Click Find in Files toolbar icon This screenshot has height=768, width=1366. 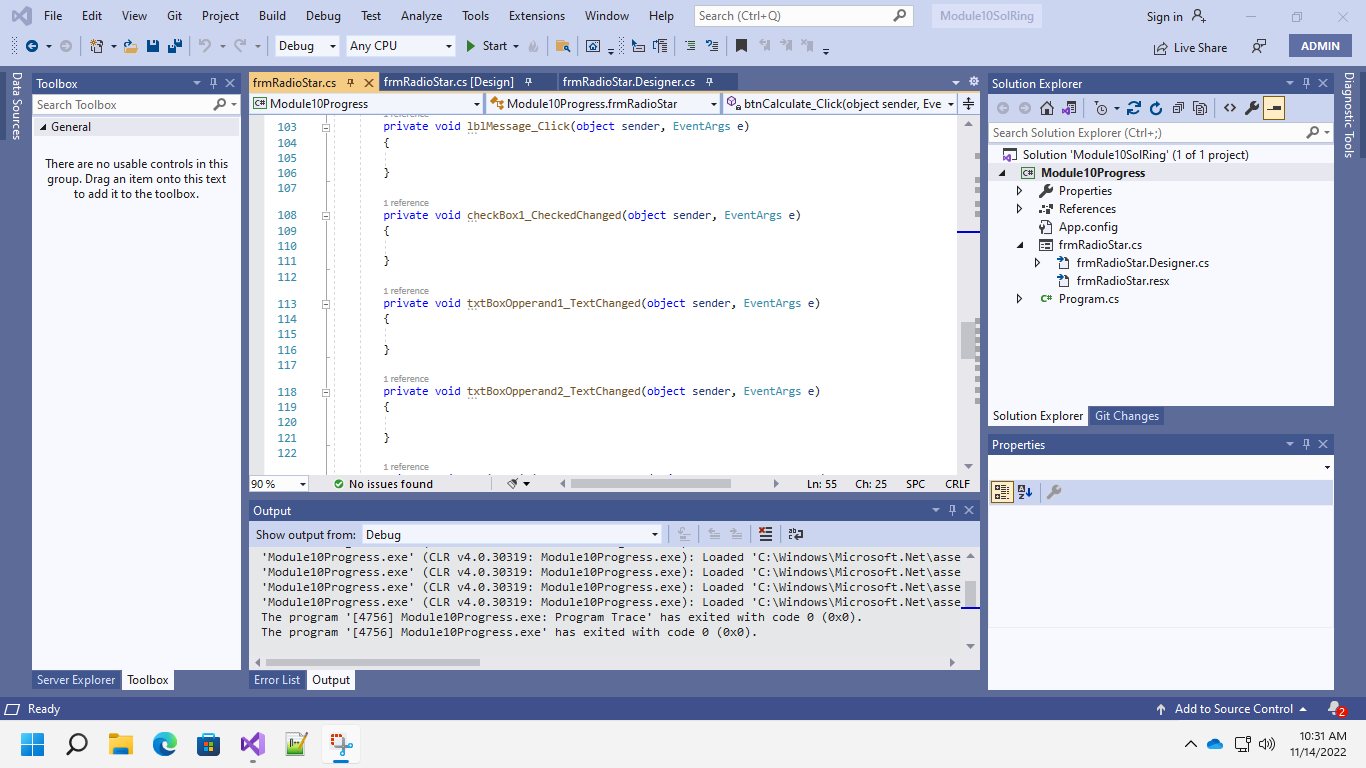[563, 46]
